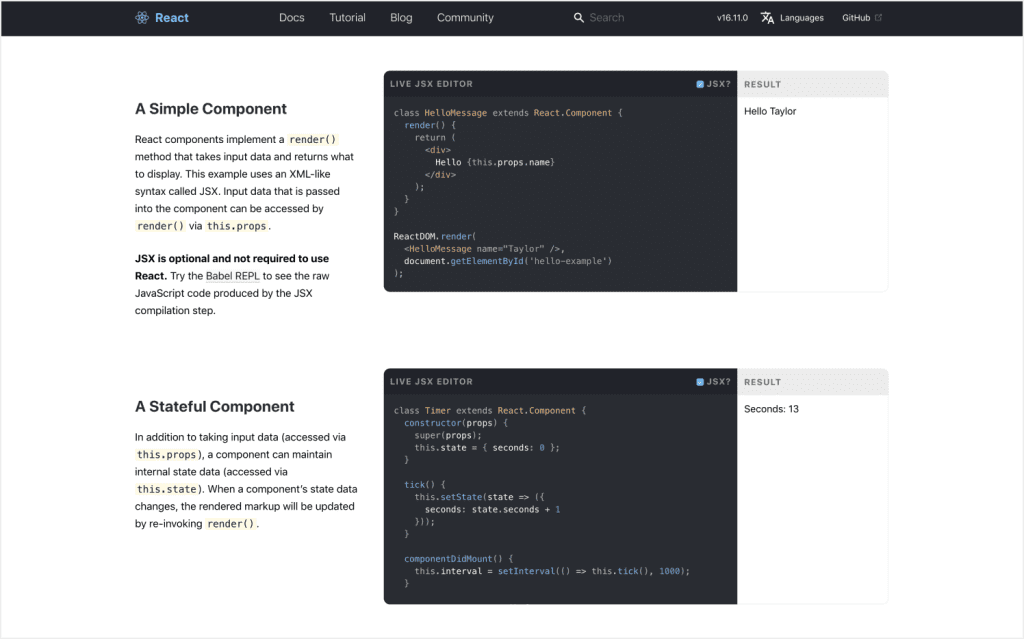This screenshot has height=639, width=1024.
Task: Toggle JSX checkbox in the Timer editor
Action: [700, 382]
